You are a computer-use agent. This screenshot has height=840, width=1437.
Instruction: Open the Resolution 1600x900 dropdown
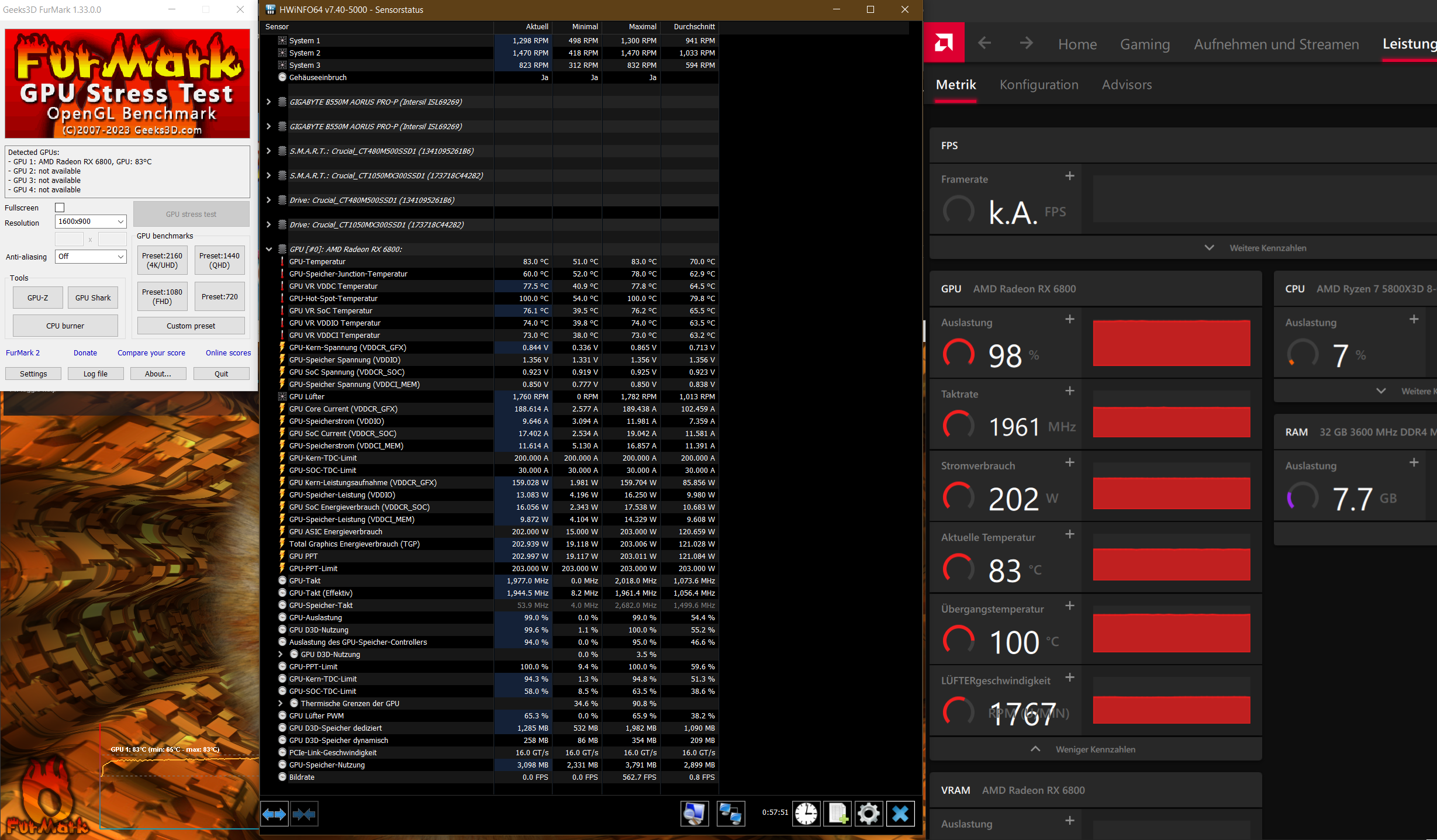click(91, 222)
